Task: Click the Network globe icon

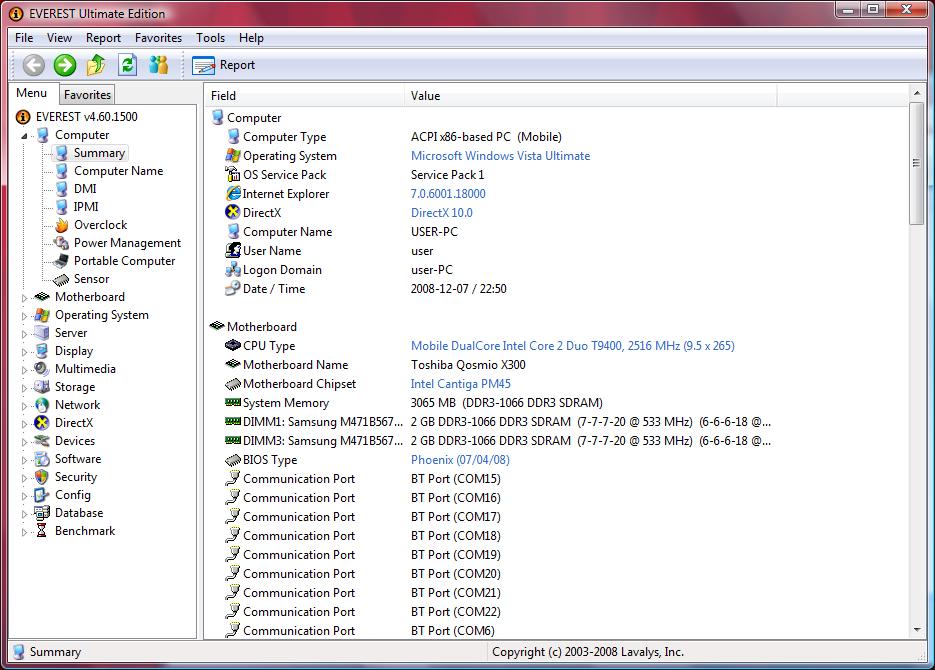Action: coord(42,405)
